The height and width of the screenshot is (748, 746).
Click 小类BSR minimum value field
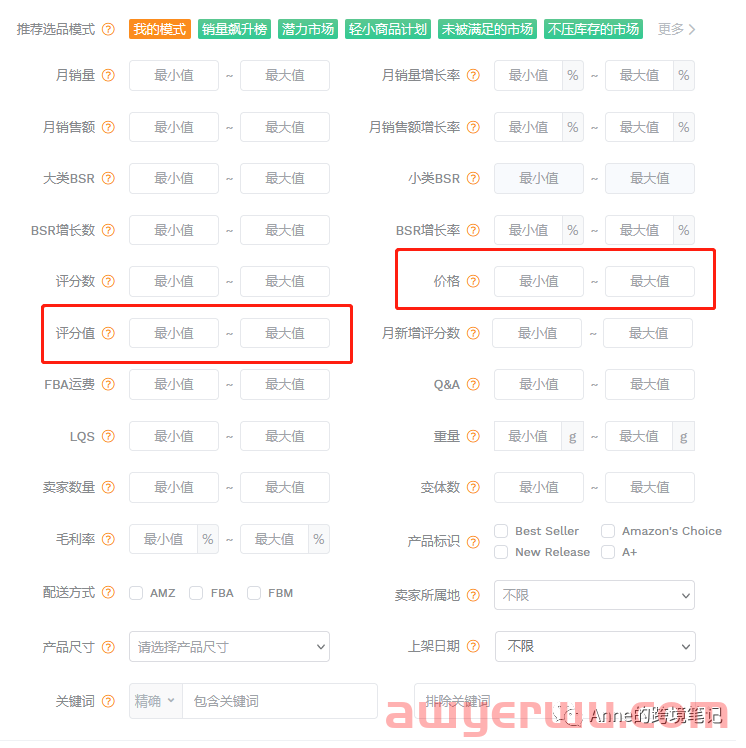[539, 178]
